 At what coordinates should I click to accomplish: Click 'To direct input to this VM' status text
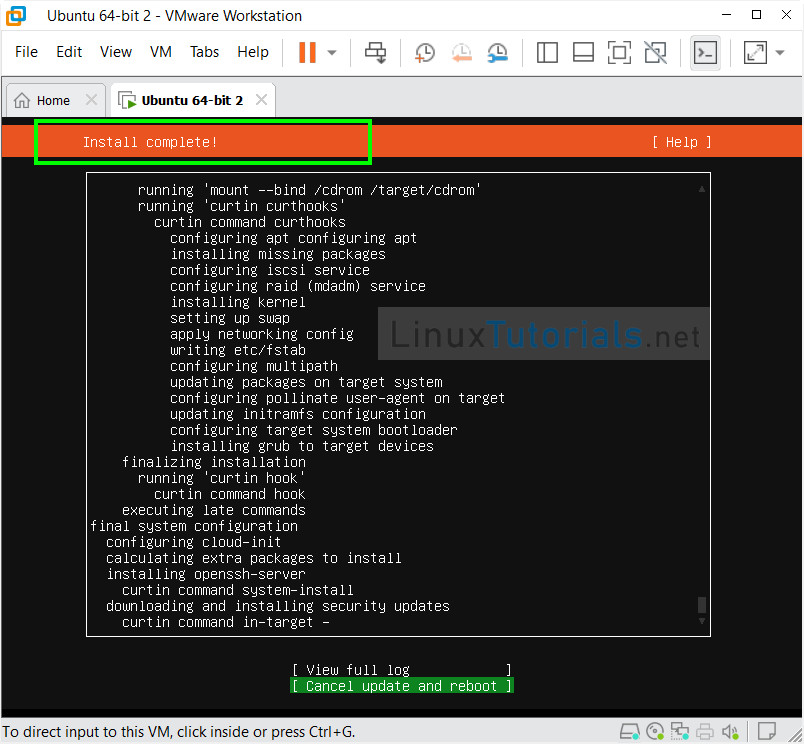(x=178, y=732)
